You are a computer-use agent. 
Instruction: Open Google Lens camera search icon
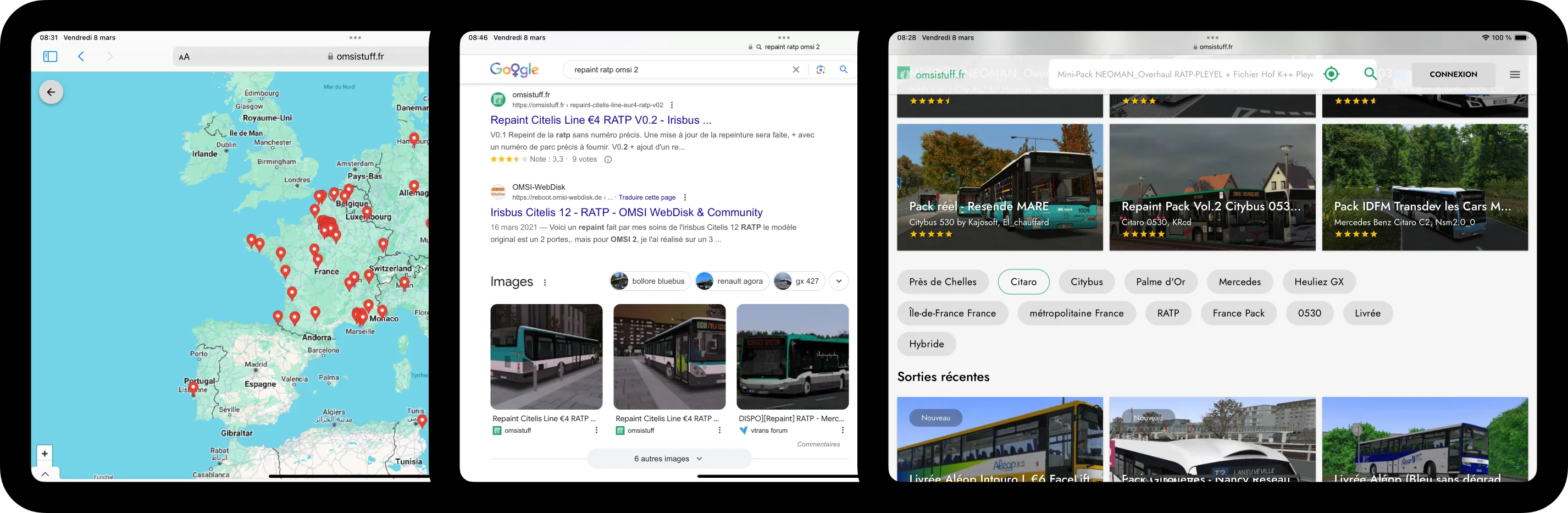pos(821,69)
